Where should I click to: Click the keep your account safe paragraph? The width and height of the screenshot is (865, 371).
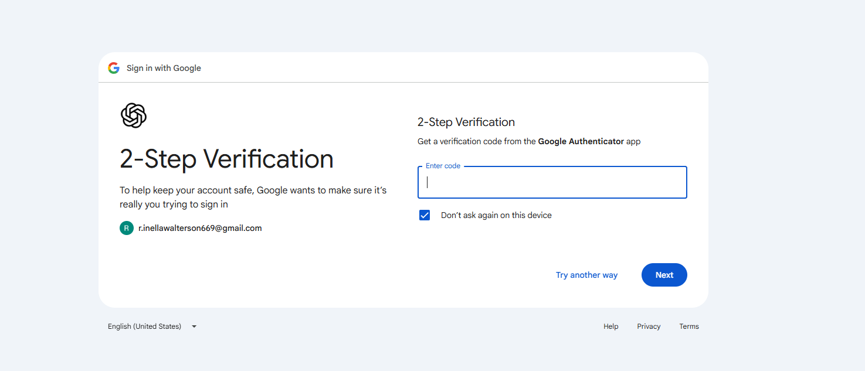pyautogui.click(x=253, y=197)
